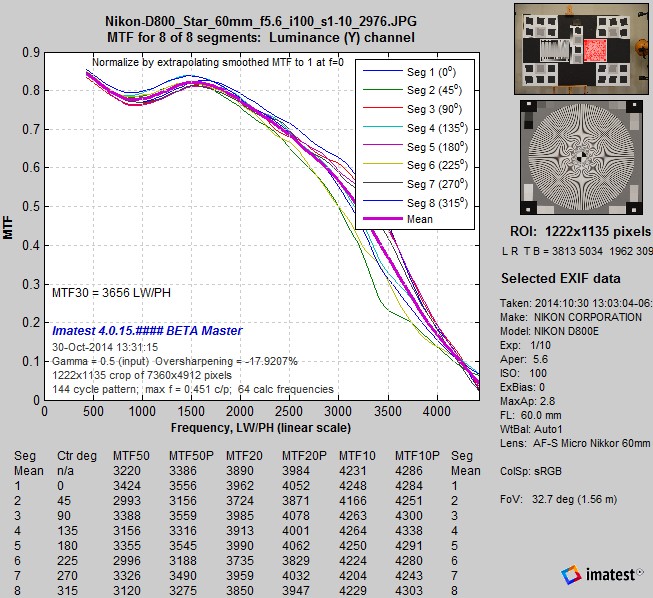Click the 'Imatest 4.0.15.#### BETA Master' text
653x598 pixels.
click(x=147, y=331)
